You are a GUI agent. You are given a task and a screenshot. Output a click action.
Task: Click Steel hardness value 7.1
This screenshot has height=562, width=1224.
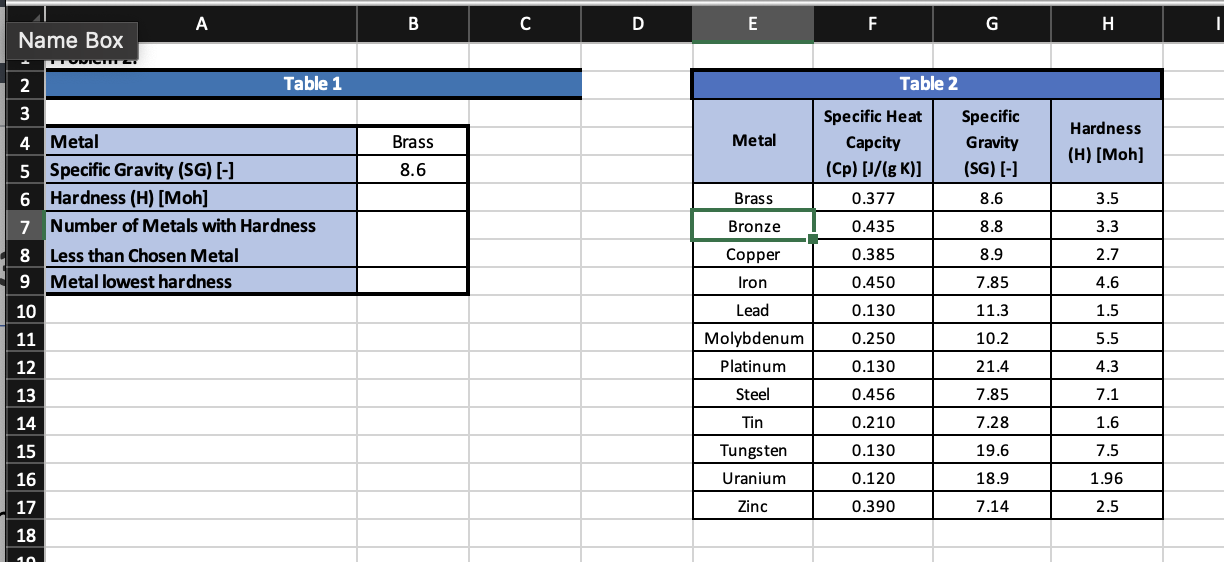1106,394
